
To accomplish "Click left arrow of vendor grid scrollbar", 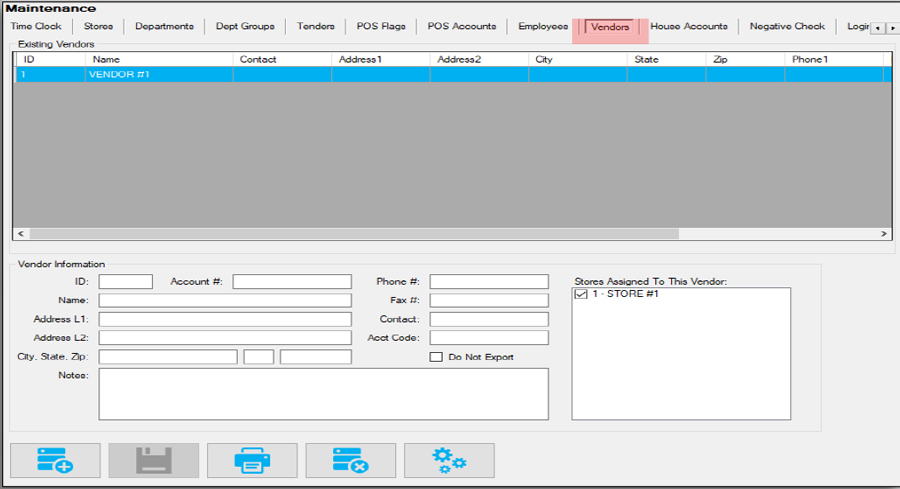I will click(x=21, y=234).
